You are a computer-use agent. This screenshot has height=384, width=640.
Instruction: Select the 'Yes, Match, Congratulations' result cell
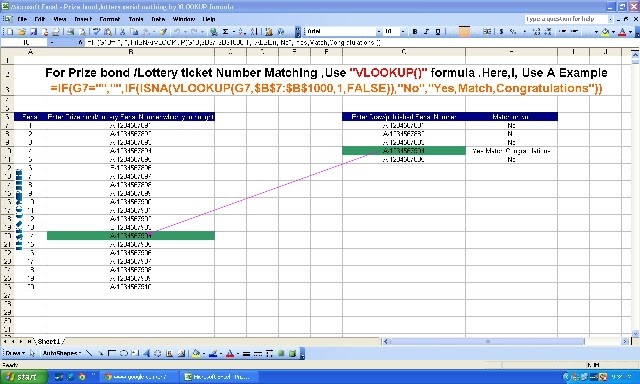[x=511, y=151]
